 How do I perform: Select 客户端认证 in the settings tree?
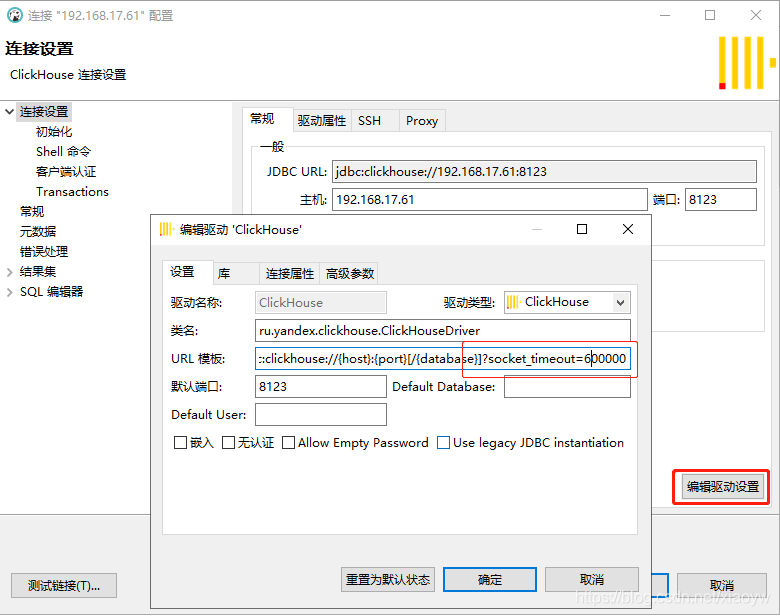click(66, 172)
